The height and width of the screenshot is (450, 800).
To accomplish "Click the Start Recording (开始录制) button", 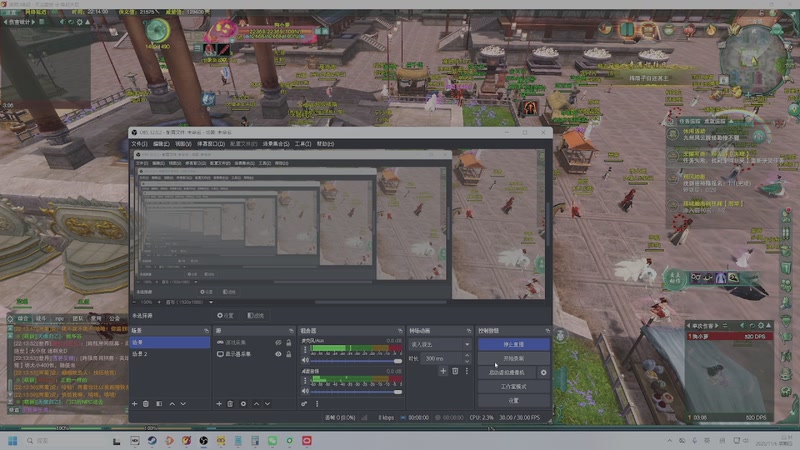I will tap(514, 358).
